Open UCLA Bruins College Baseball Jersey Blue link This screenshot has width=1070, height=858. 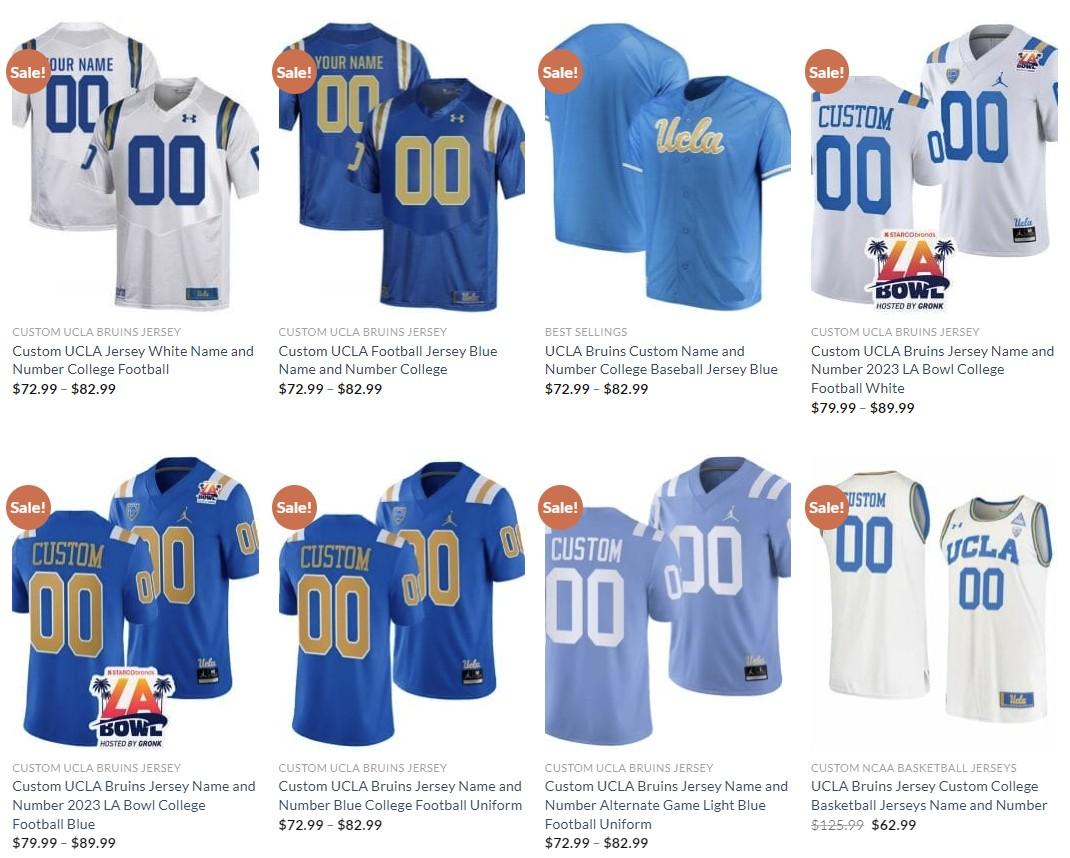(661, 360)
